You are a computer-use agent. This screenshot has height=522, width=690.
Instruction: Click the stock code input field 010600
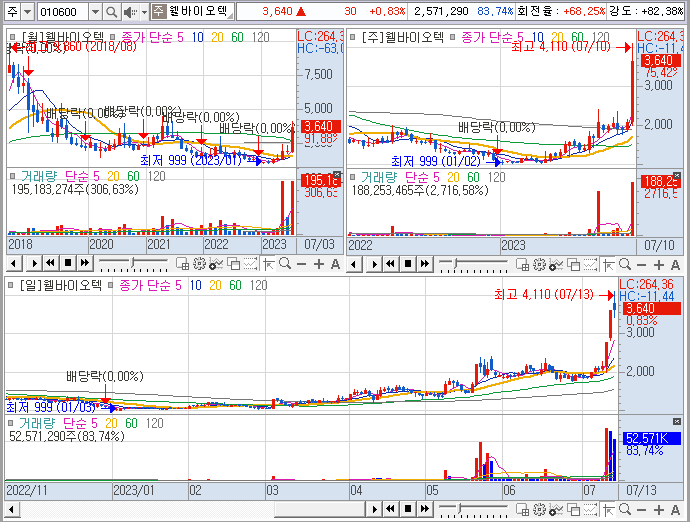[63, 12]
